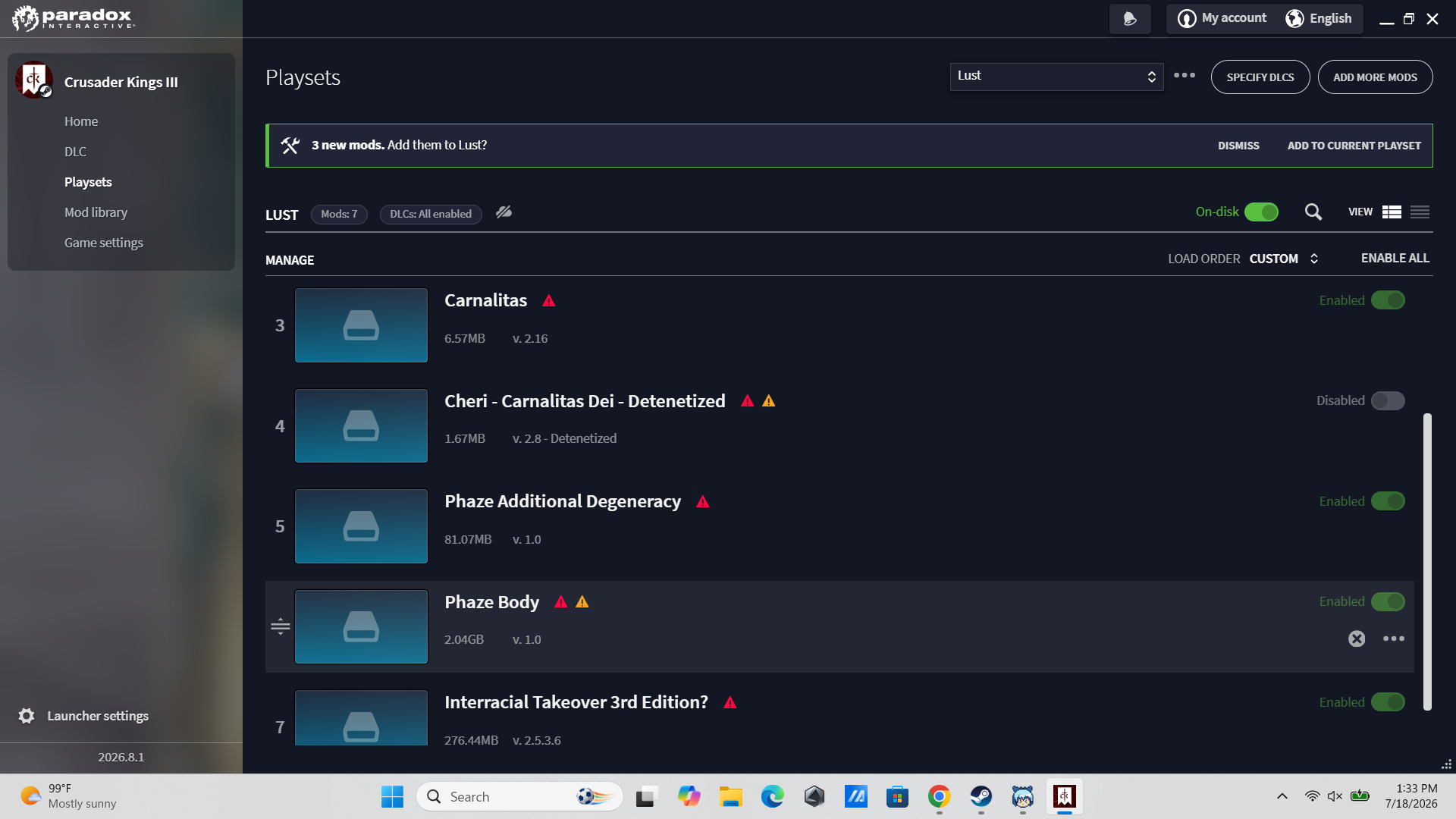Viewport: 1456px width, 819px height.
Task: Click the tools icon in notification banner
Action: [x=290, y=145]
